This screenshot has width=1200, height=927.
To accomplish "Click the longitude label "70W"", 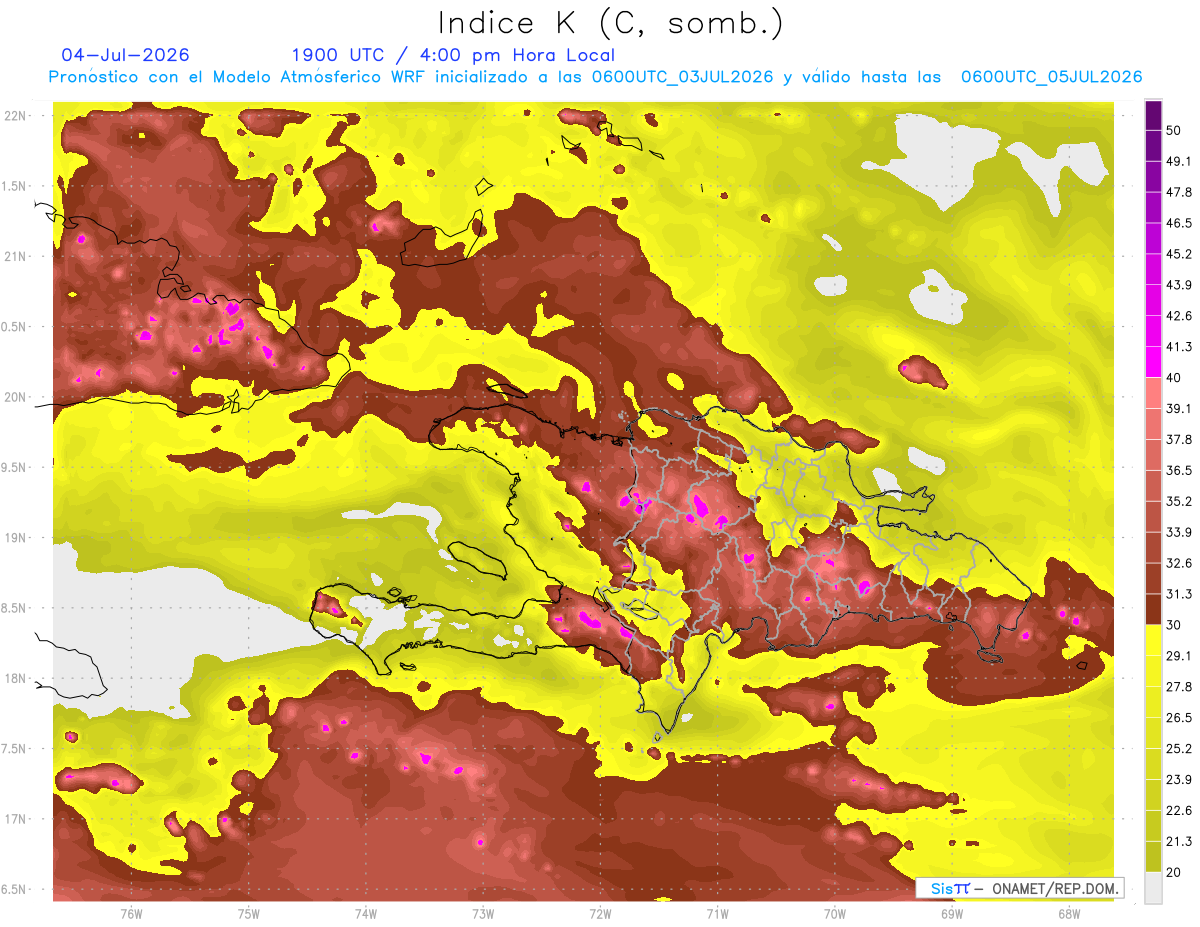I will click(834, 914).
